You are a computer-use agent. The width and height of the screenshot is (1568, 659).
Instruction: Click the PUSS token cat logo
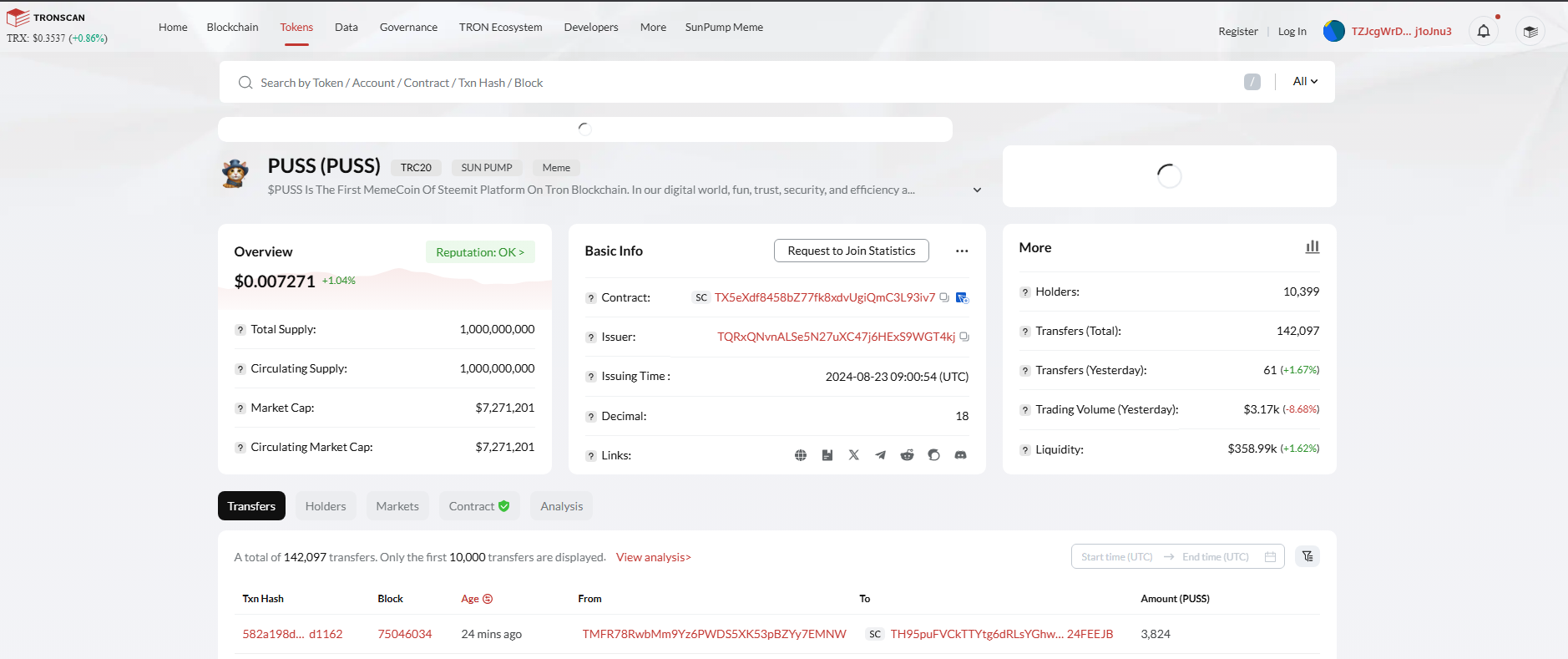[x=235, y=174]
